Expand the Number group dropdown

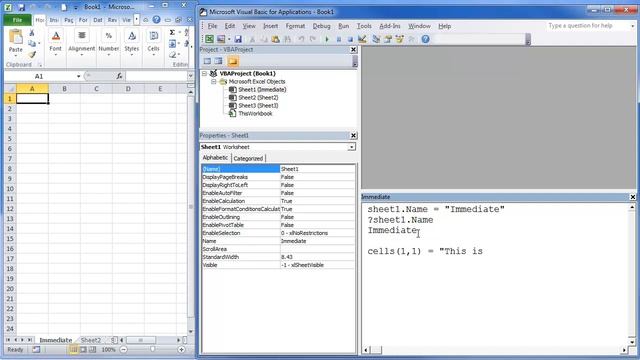(x=109, y=55)
